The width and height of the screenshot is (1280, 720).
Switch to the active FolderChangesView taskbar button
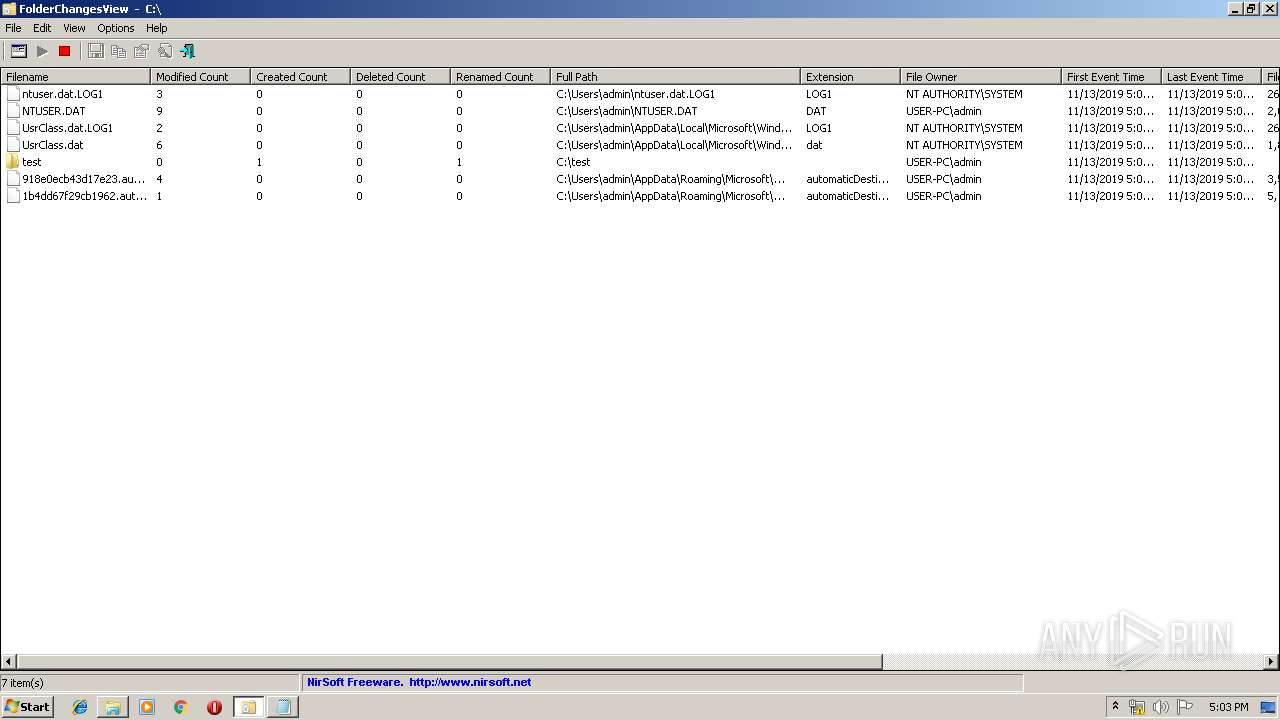tap(248, 707)
